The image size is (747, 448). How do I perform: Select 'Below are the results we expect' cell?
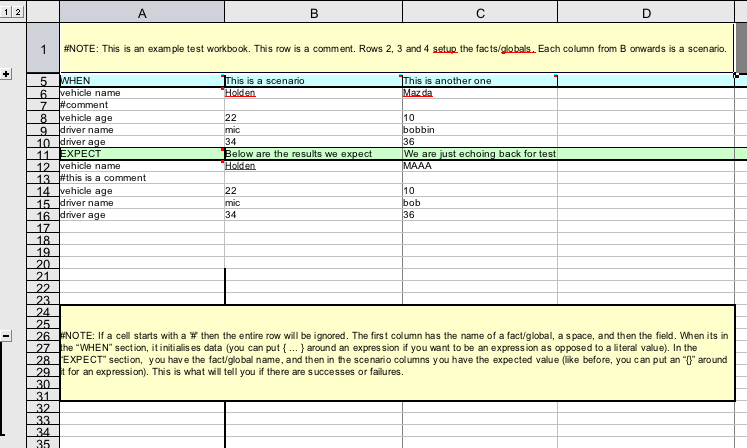click(313, 154)
